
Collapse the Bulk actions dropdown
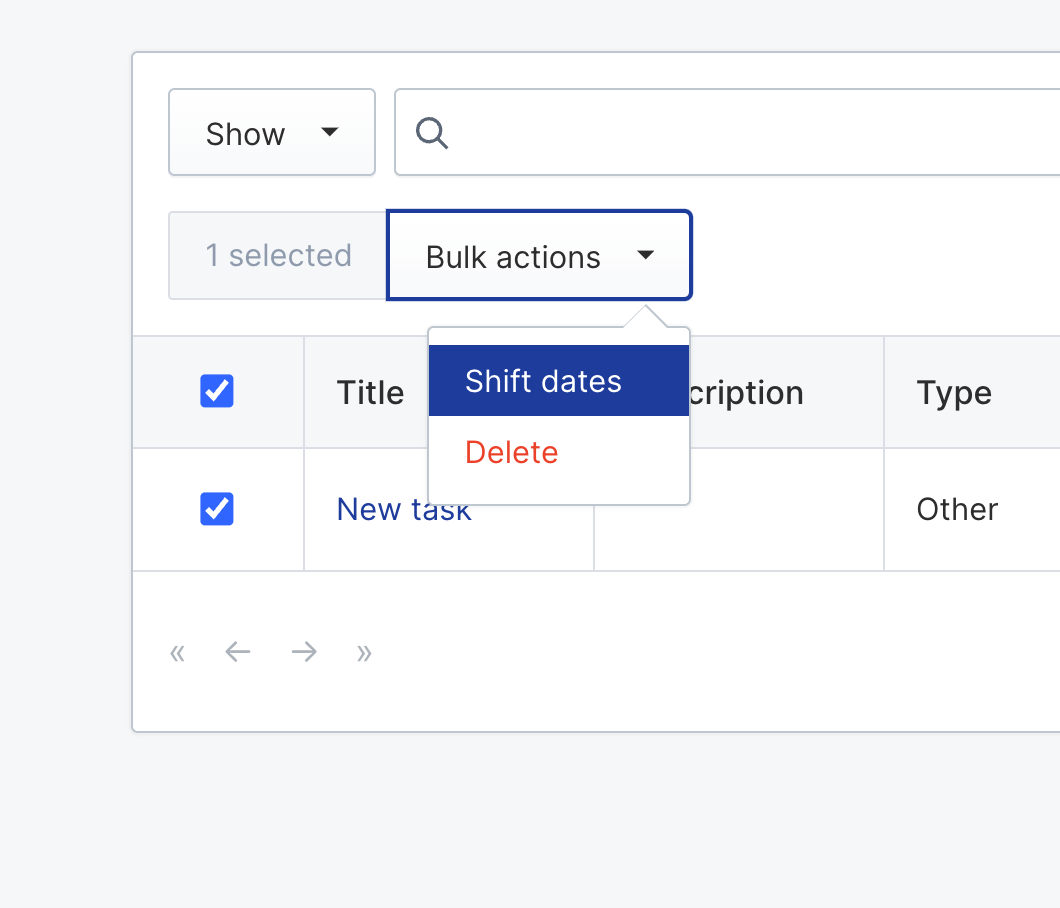[539, 255]
